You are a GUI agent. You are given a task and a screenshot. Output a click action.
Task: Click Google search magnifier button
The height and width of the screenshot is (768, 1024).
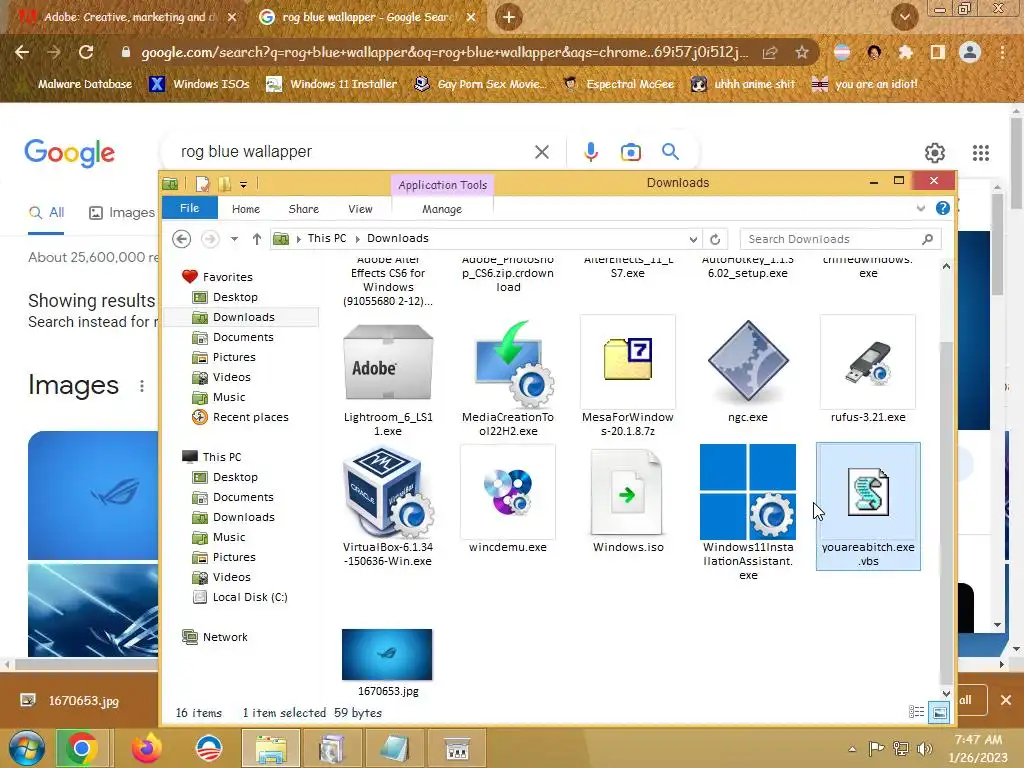click(x=671, y=152)
